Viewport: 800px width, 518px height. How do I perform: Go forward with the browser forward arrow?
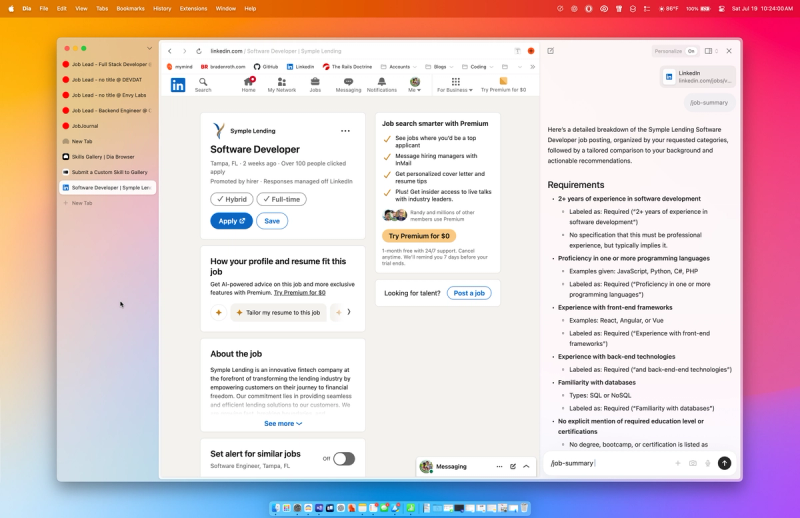pos(184,51)
